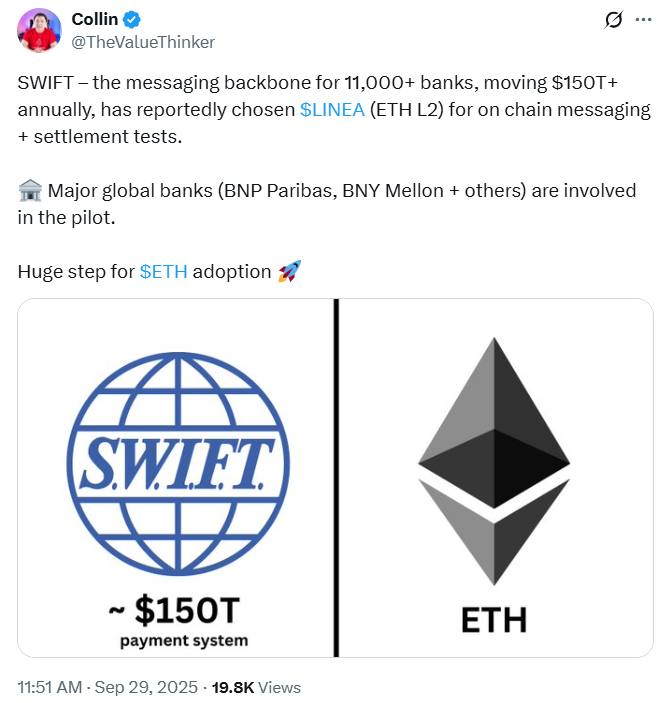Image resolution: width=672 pixels, height=703 pixels.
Task: Click the black divider line in image
Action: [336, 478]
